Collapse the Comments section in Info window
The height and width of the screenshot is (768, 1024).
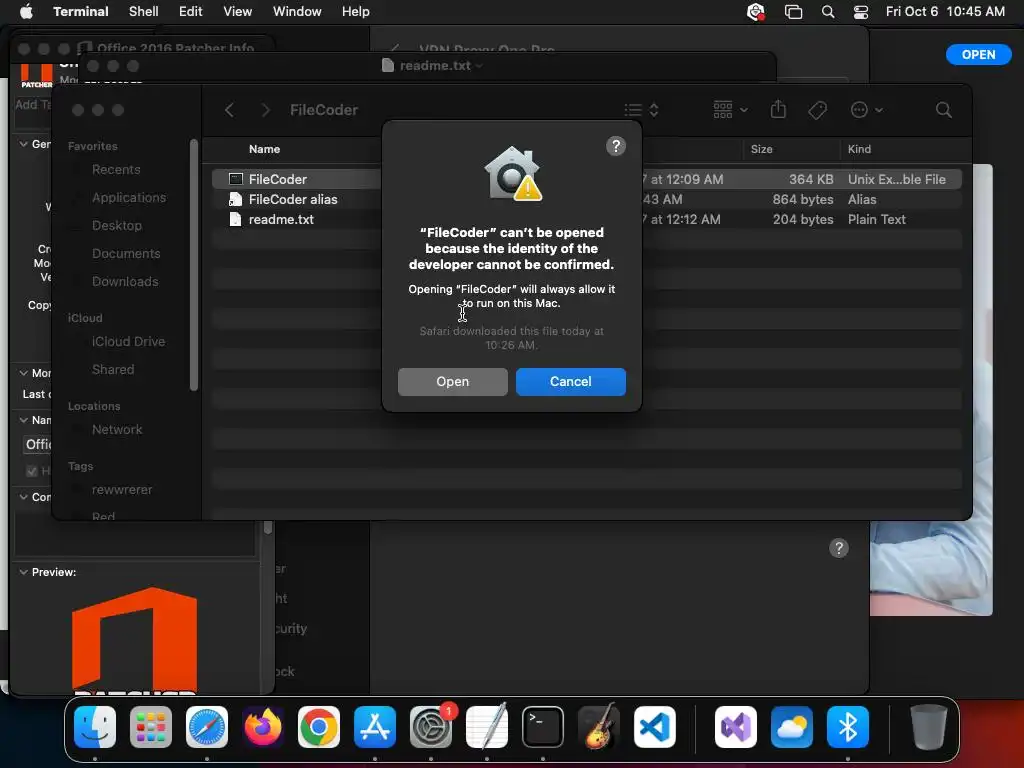tap(24, 497)
